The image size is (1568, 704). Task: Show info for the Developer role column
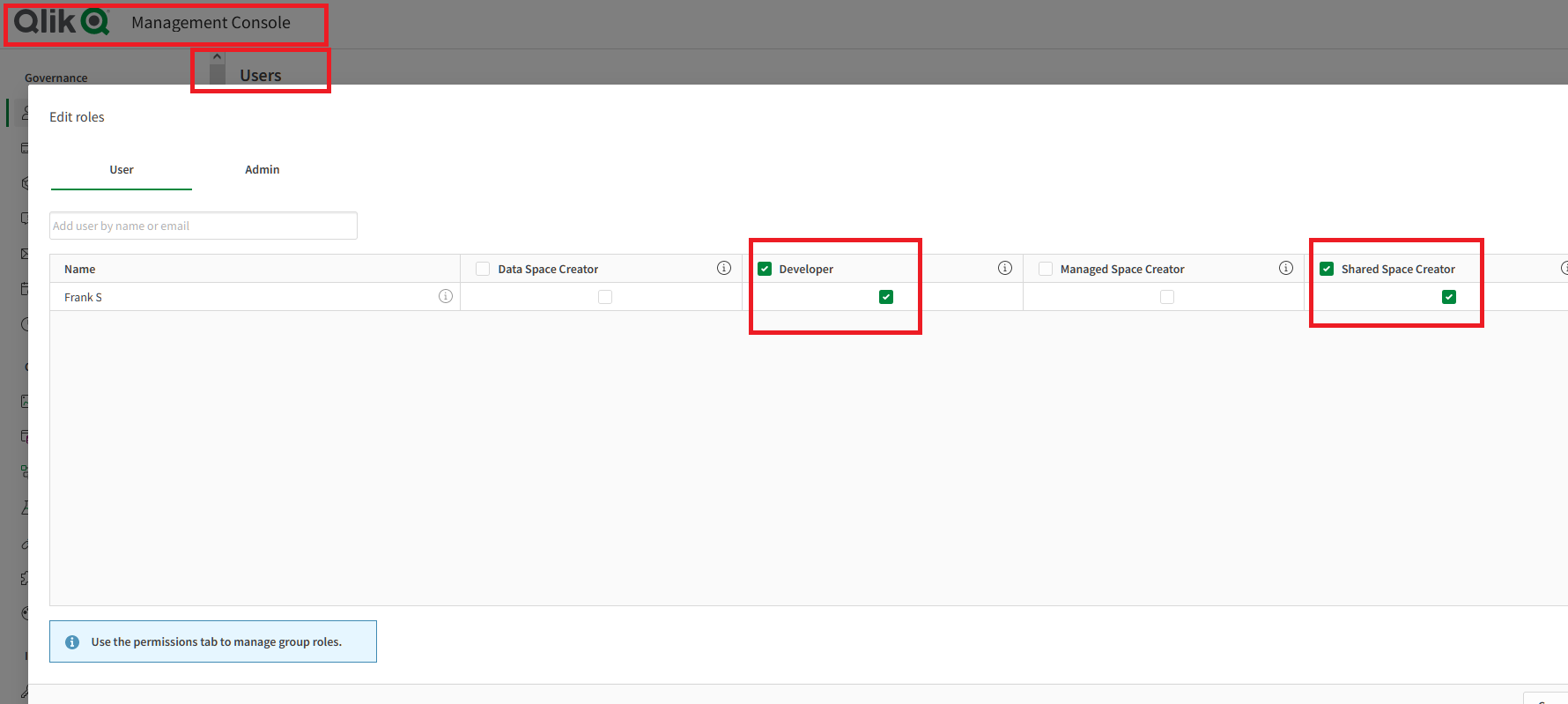pos(1005,268)
